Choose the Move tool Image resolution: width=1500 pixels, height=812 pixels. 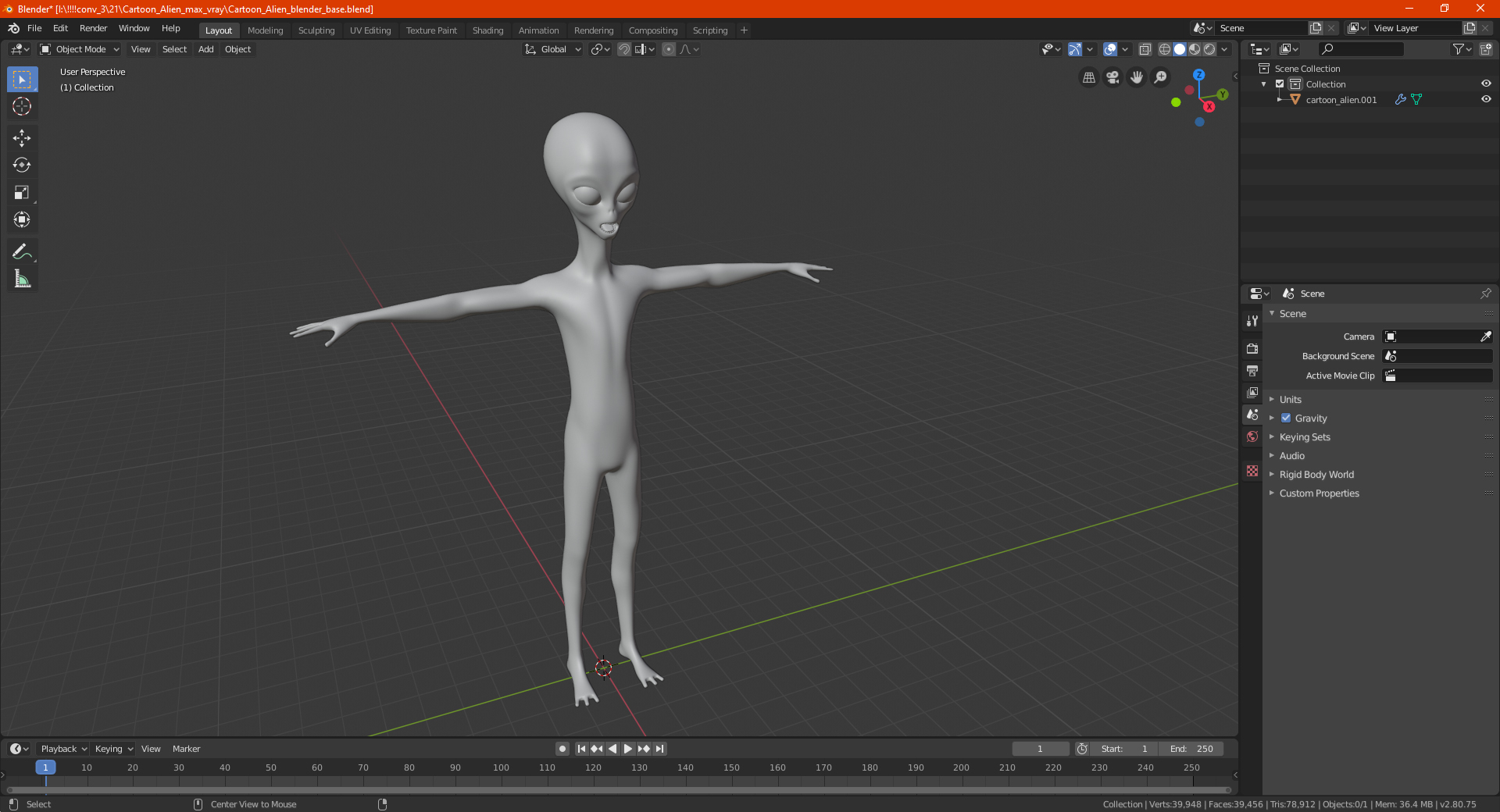pos(22,138)
